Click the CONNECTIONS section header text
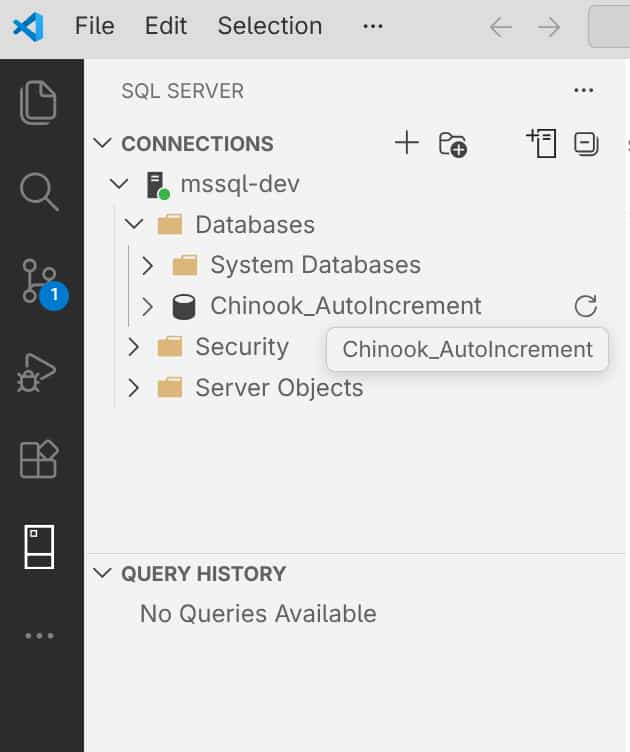Screen dimensions: 630x752 pos(198,144)
